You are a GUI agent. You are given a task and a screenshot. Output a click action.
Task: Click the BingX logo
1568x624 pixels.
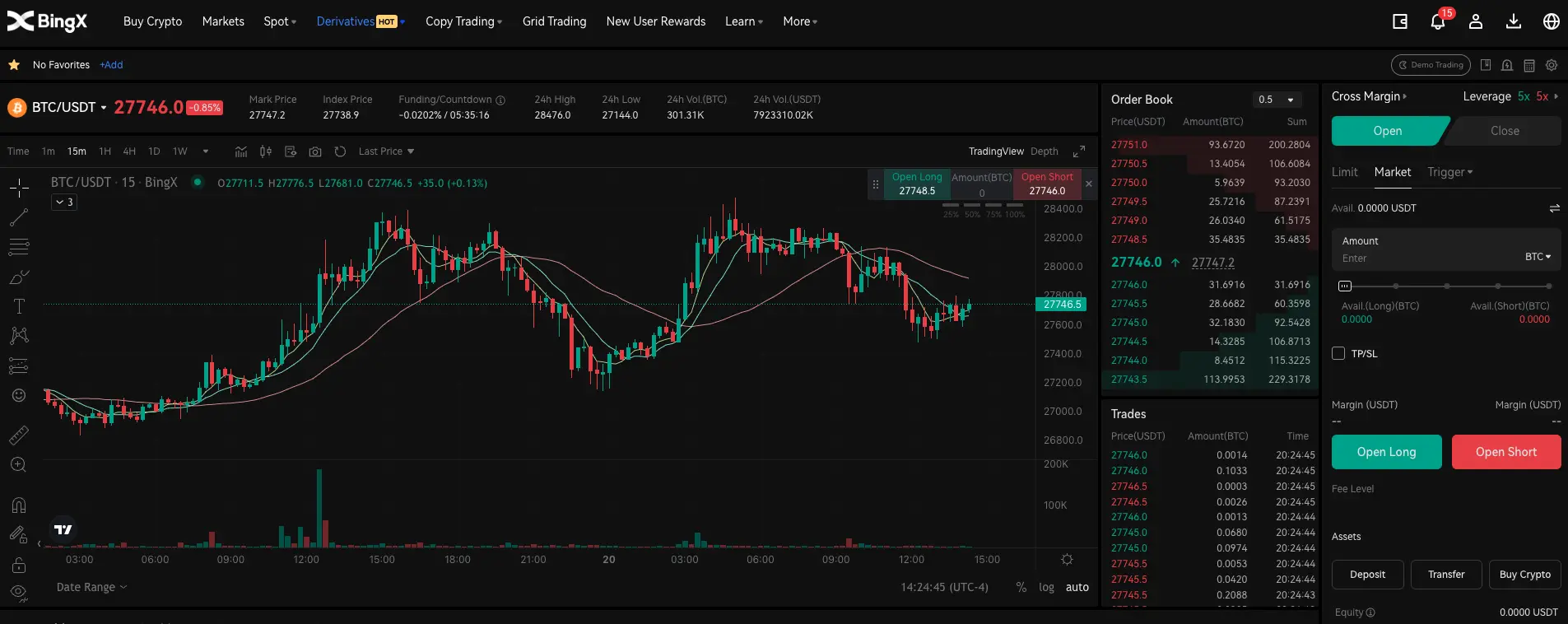(x=47, y=21)
